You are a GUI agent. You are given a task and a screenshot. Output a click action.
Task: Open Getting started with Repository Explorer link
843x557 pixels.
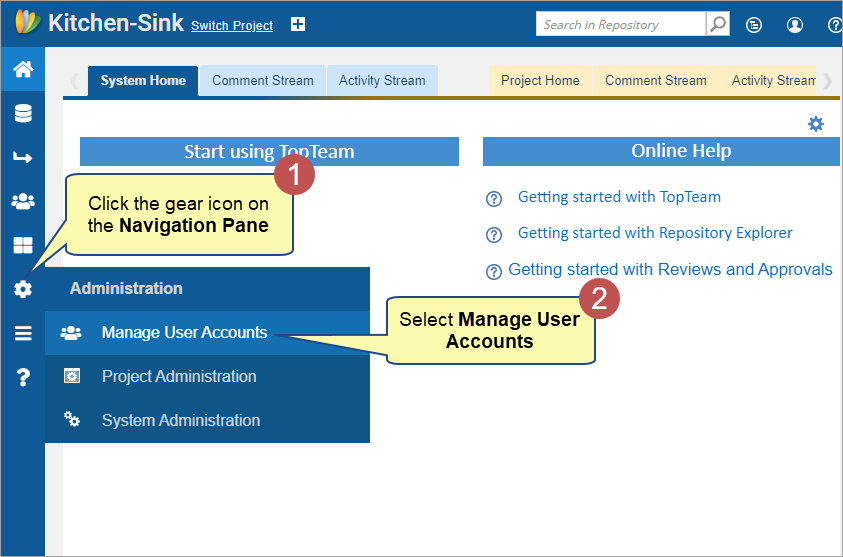click(x=655, y=233)
